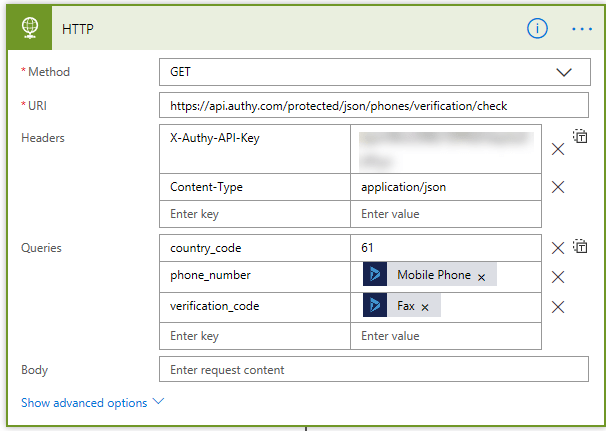This screenshot has width=606, height=431.
Task: Remove the Content-Type header row
Action: 558,187
